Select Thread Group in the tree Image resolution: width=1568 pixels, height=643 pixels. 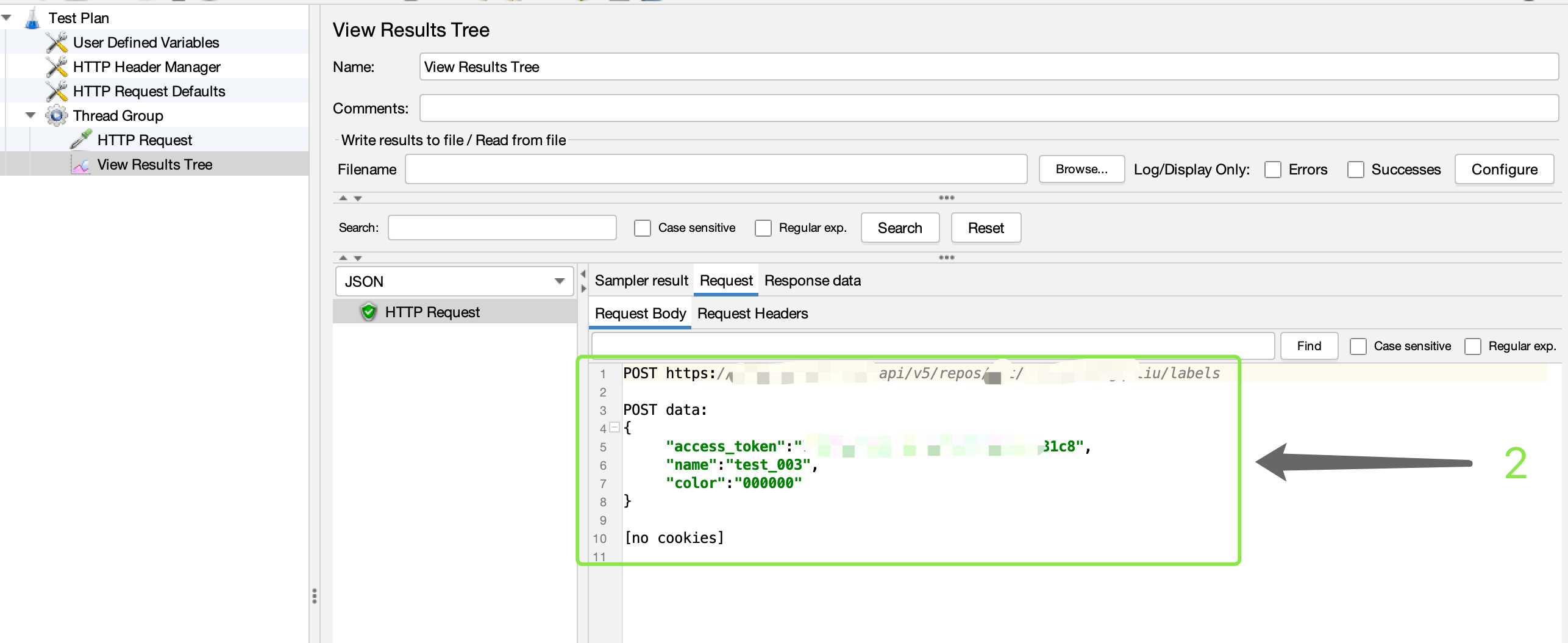(x=118, y=116)
